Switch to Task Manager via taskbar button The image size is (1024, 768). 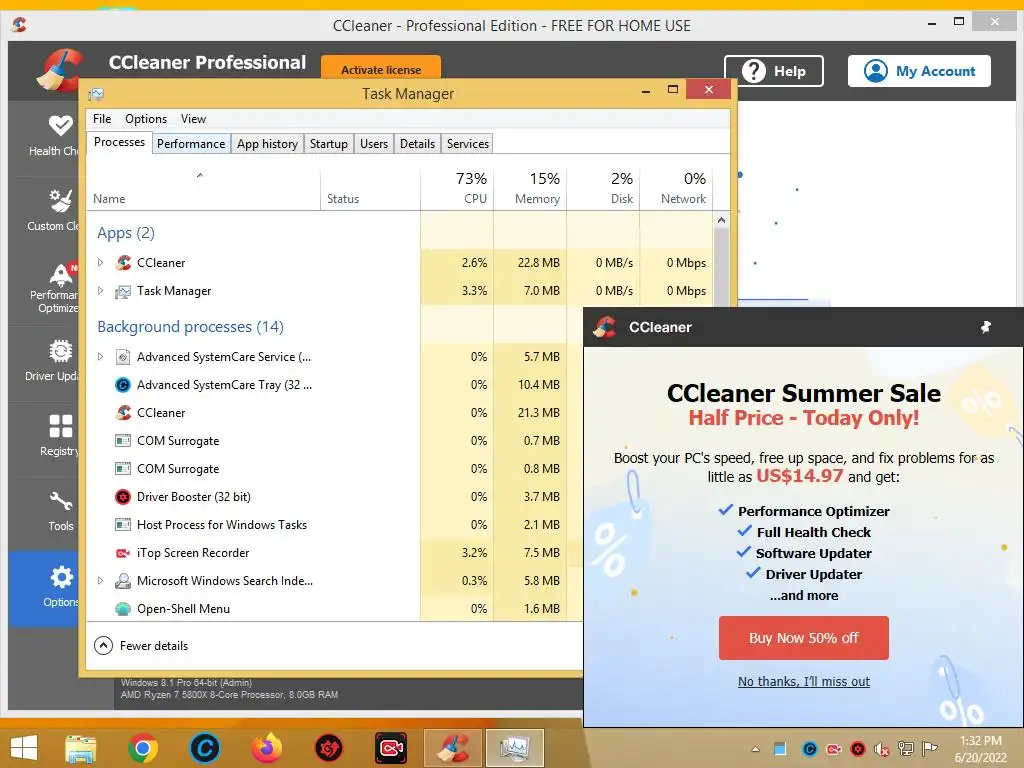515,748
